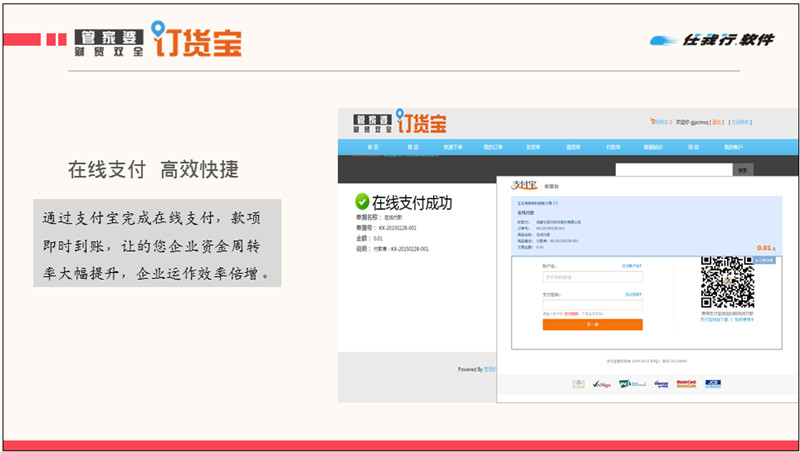Click the 搜索 button beside the search box
This screenshot has height=452, width=800.
coord(741,170)
